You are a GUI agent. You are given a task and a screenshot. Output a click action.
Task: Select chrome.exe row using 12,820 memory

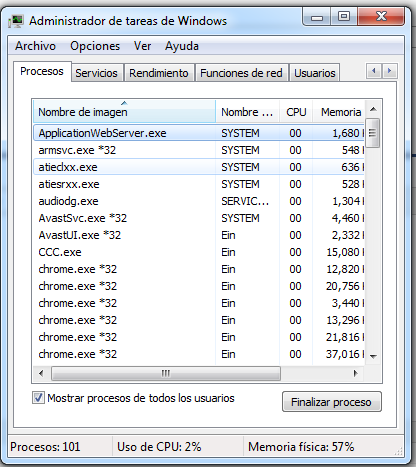[x=199, y=269]
